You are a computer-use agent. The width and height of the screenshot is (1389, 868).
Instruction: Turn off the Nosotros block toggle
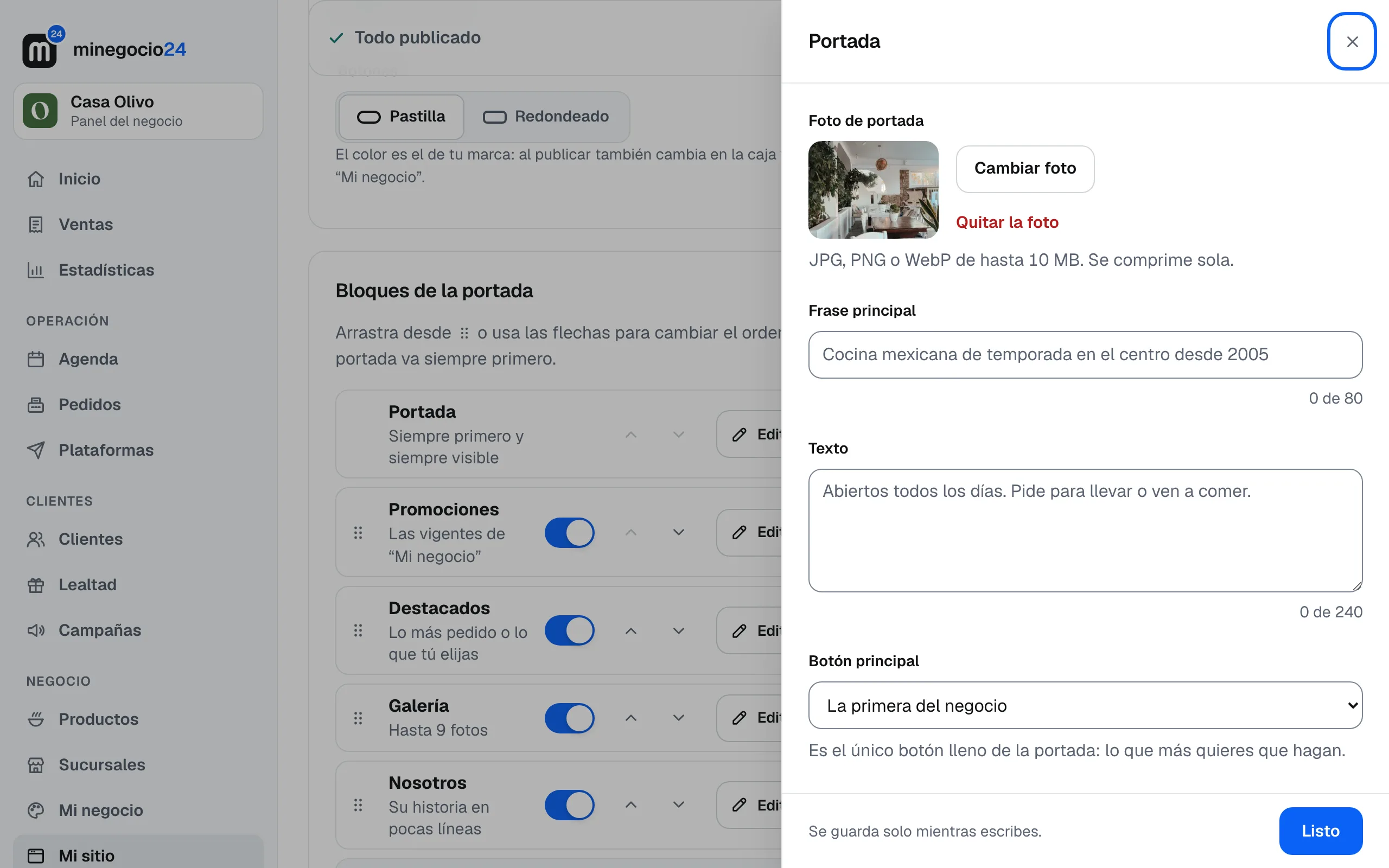pyautogui.click(x=569, y=805)
